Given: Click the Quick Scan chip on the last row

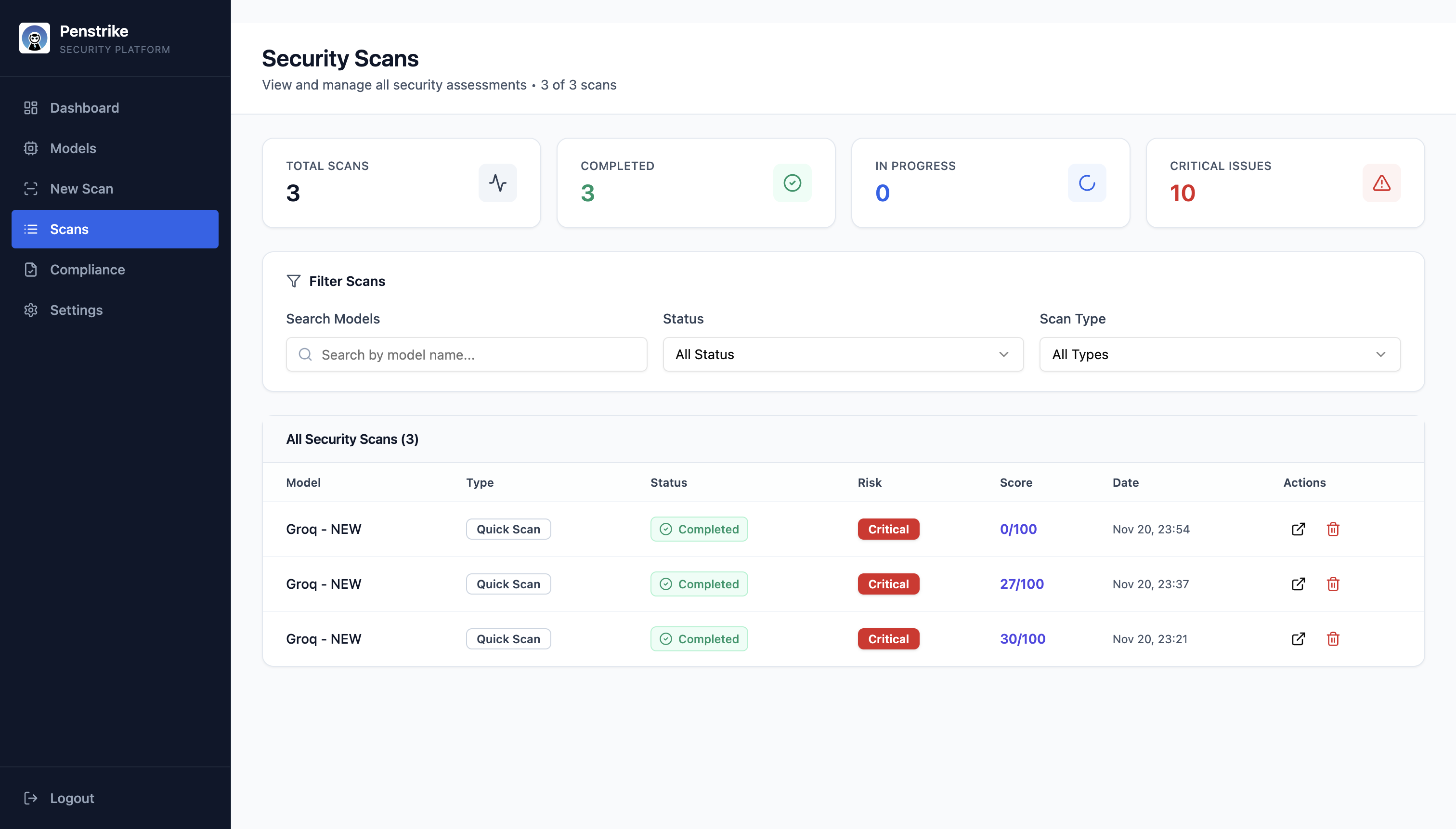Looking at the screenshot, I should tap(508, 639).
